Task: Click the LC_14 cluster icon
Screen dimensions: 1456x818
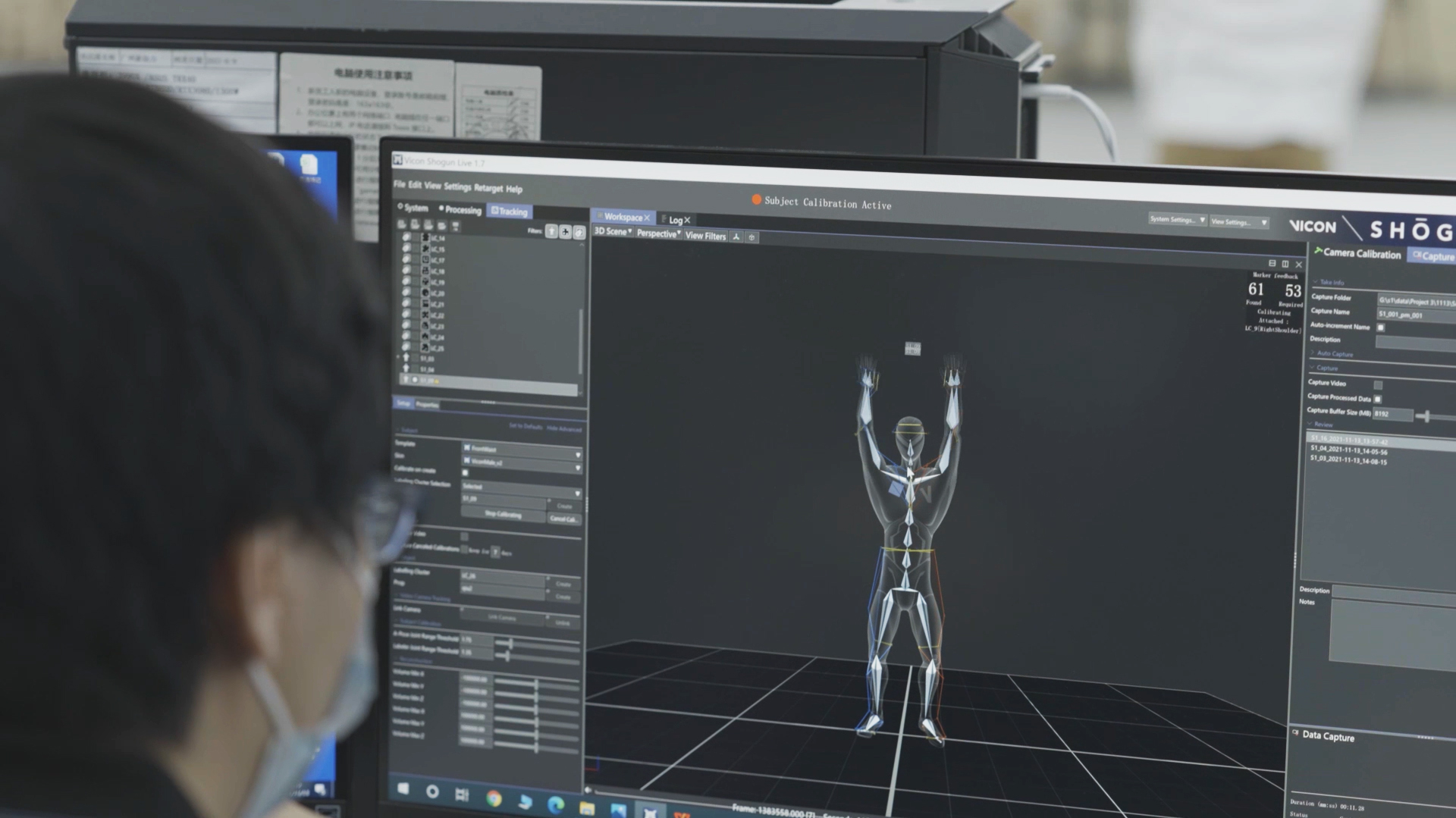Action: (425, 237)
